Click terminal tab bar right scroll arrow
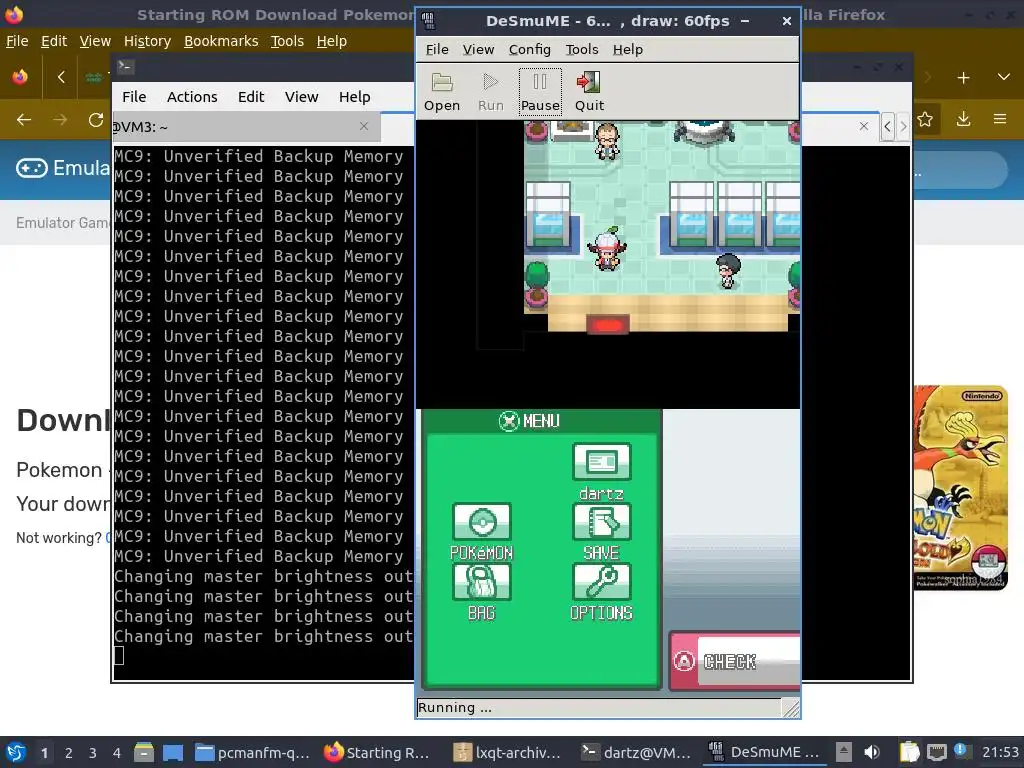Image resolution: width=1024 pixels, height=768 pixels. pyautogui.click(x=903, y=126)
